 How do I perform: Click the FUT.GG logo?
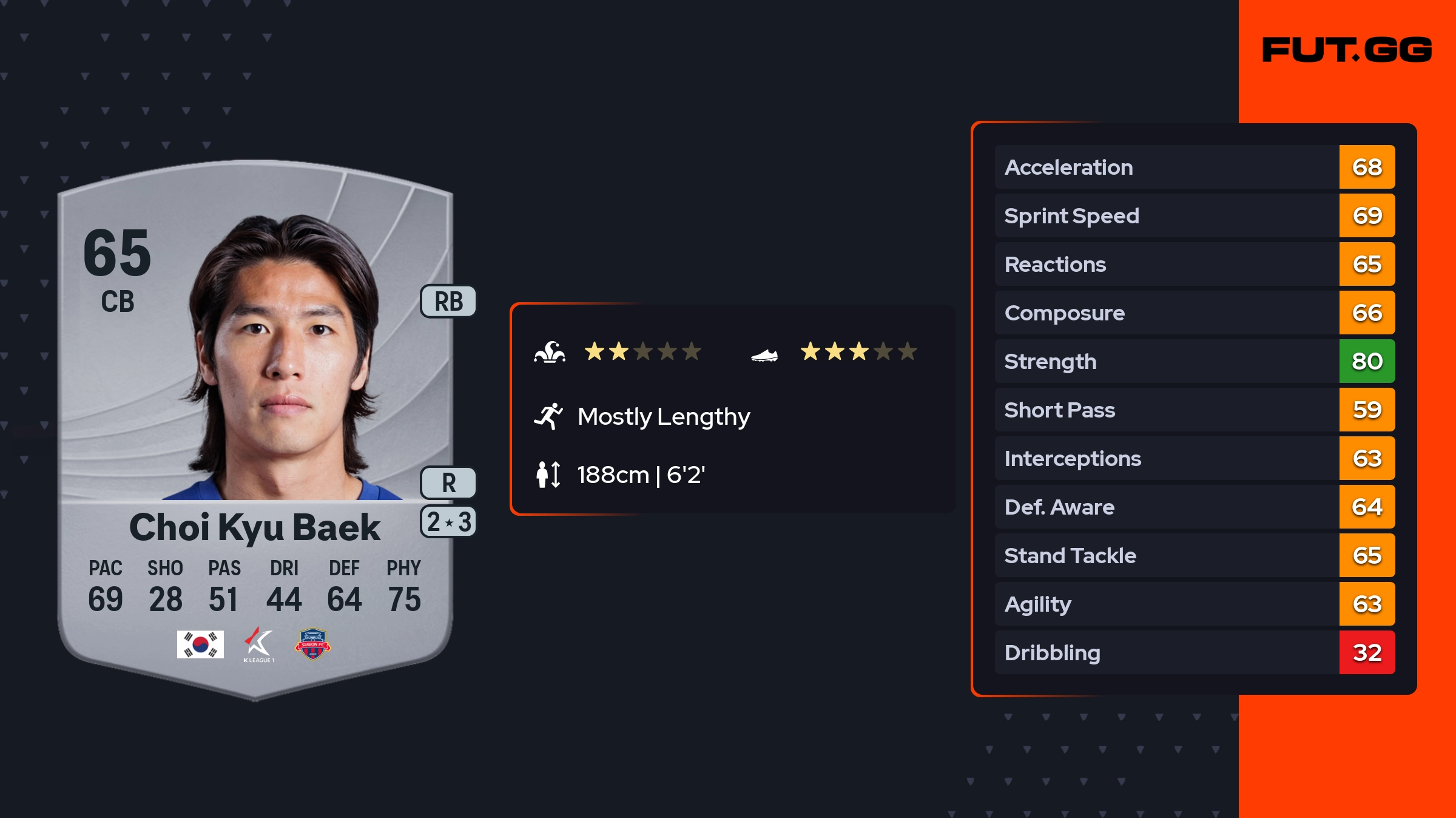1347,50
